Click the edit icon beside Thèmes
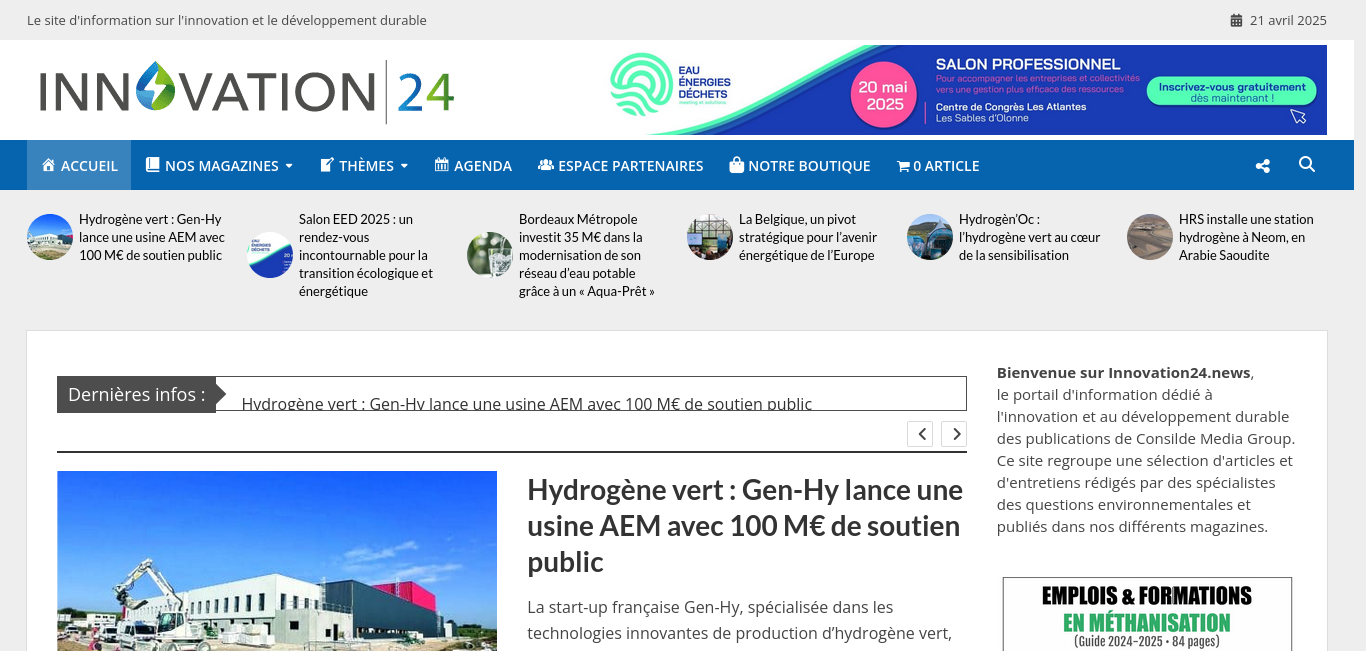 (327, 165)
